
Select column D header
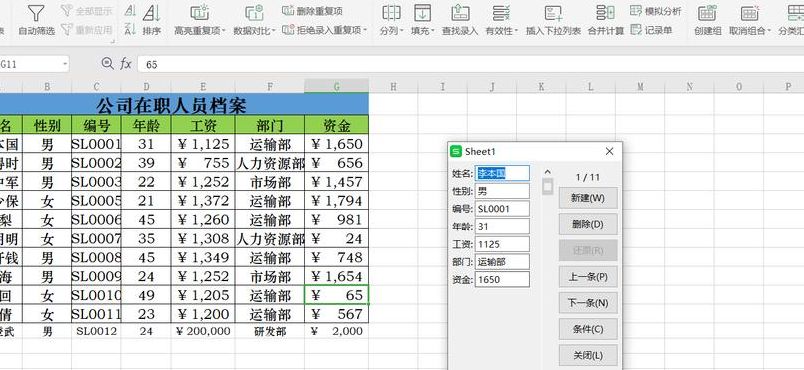click(x=146, y=87)
